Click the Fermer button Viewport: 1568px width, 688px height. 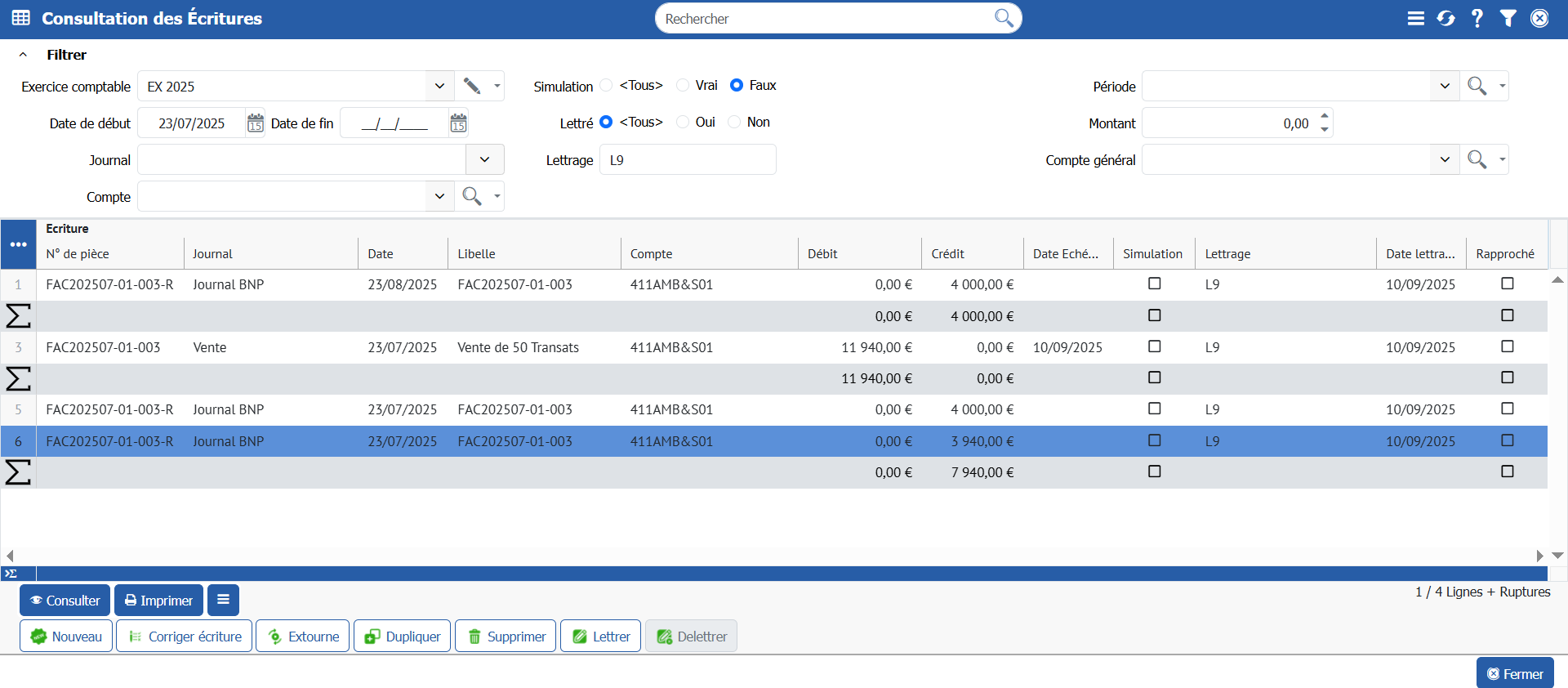click(1514, 673)
